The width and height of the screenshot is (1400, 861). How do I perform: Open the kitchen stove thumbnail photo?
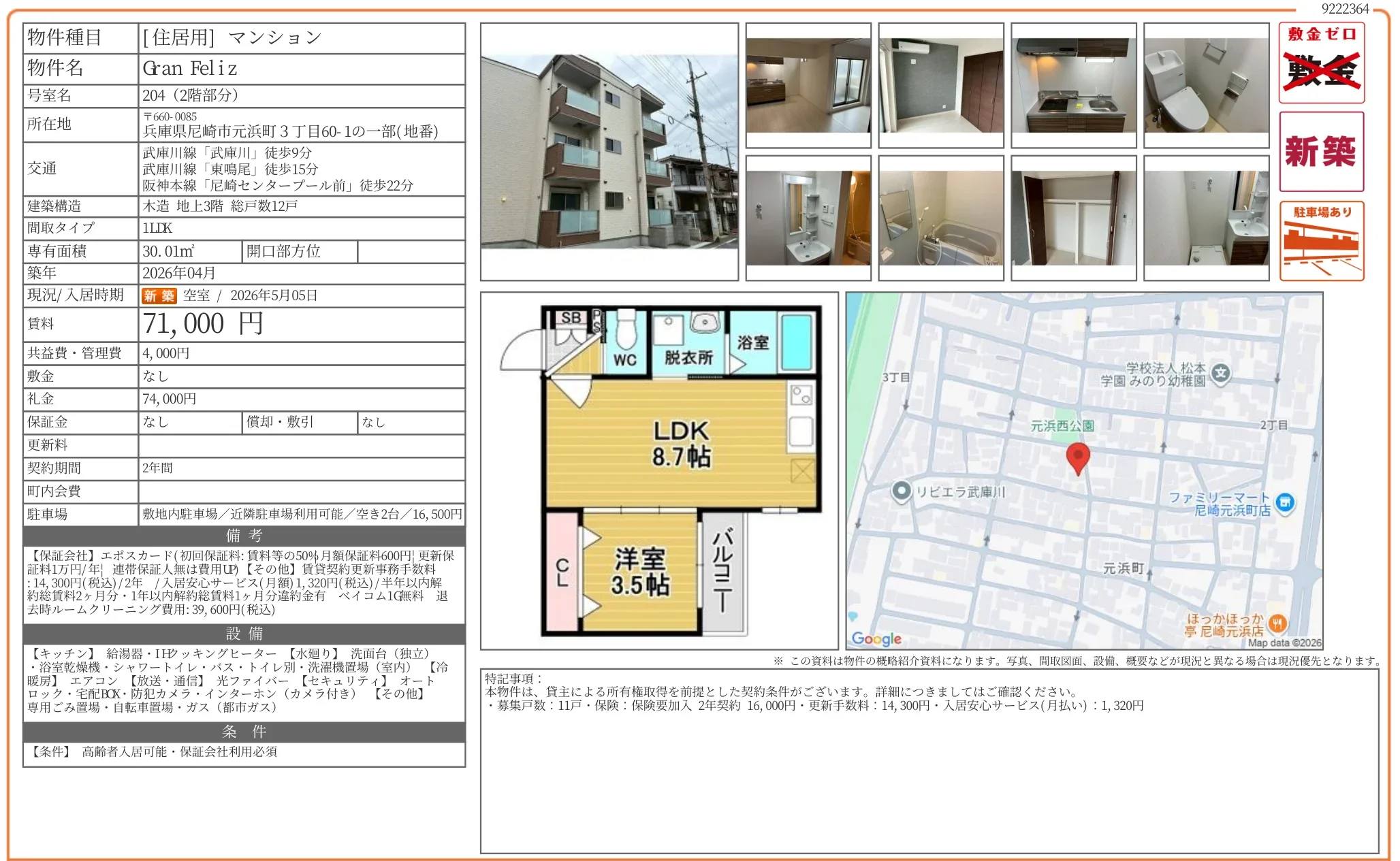click(1073, 85)
